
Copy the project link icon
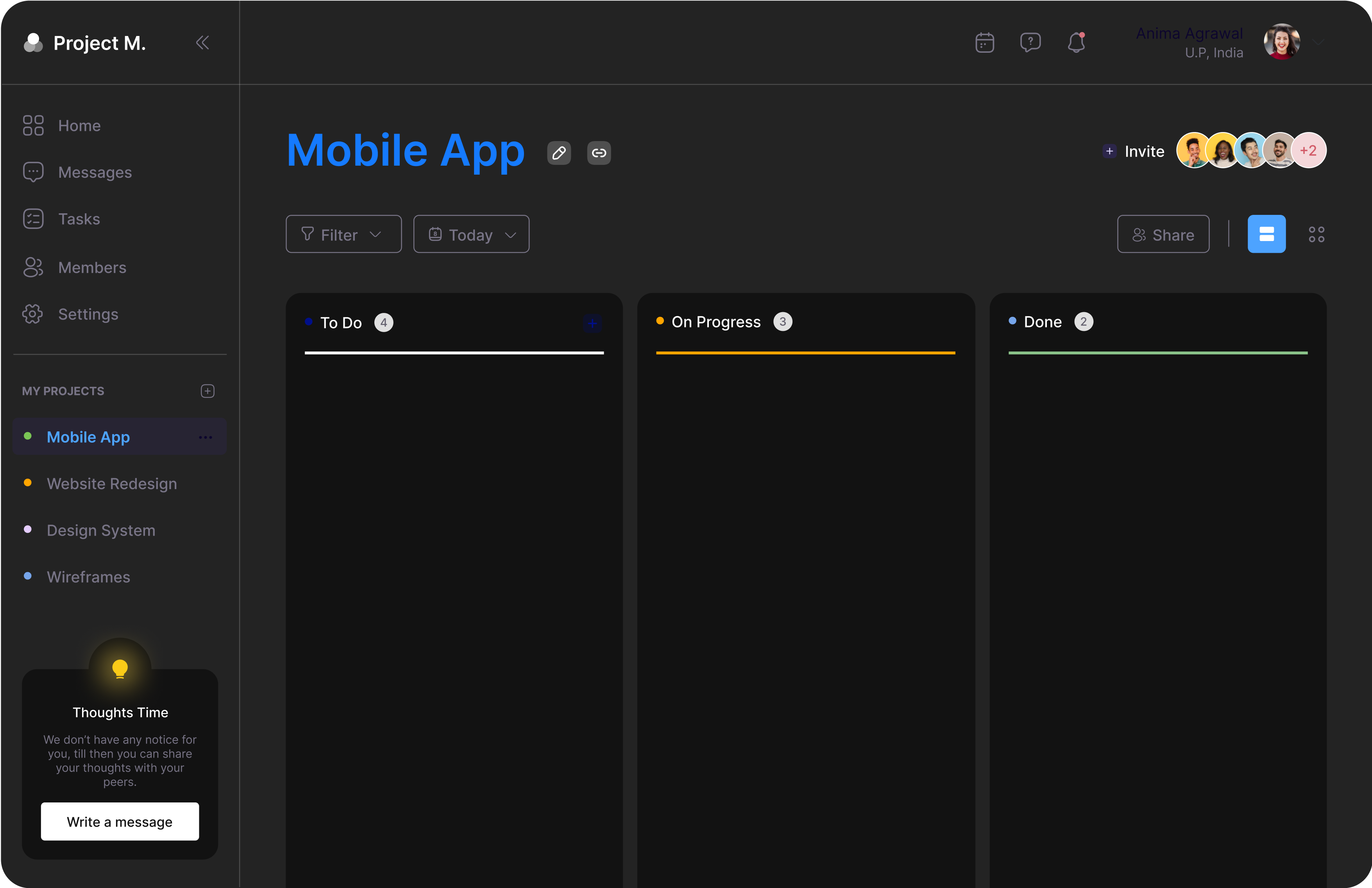click(x=599, y=153)
